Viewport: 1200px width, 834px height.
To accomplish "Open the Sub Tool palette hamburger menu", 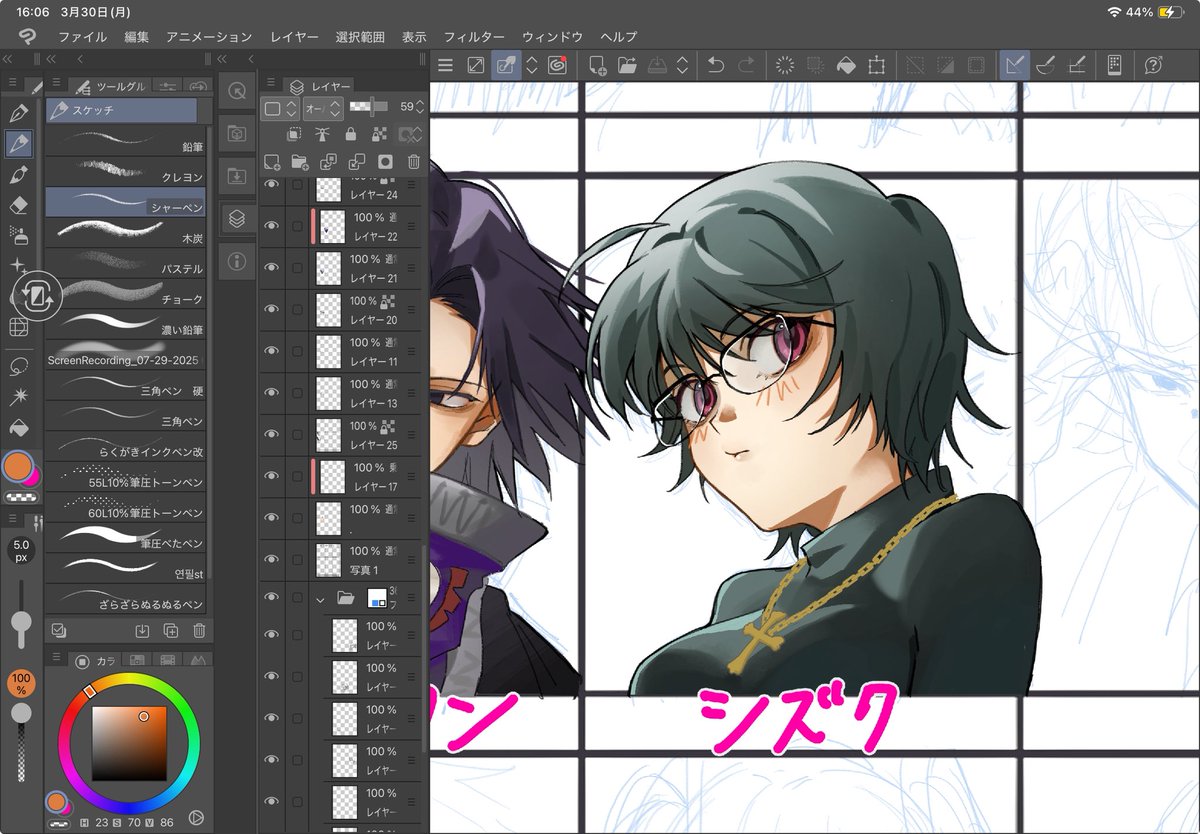I will pos(57,84).
